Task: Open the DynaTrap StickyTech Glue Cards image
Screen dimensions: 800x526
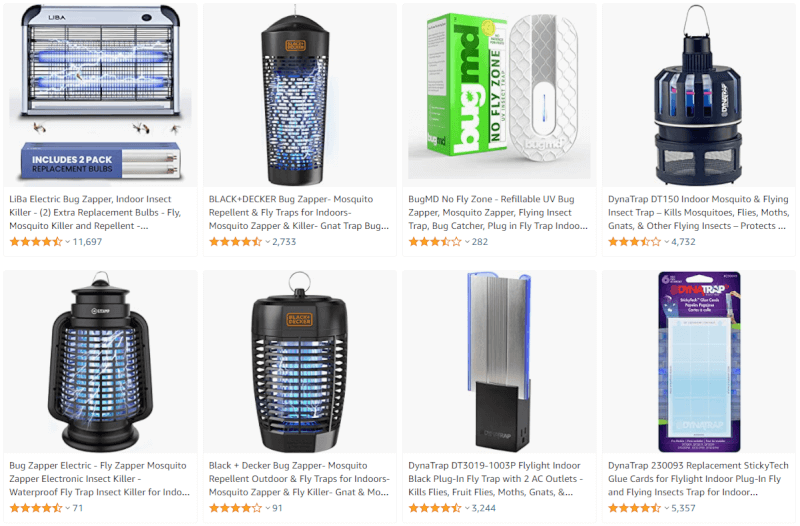Action: (x=698, y=362)
